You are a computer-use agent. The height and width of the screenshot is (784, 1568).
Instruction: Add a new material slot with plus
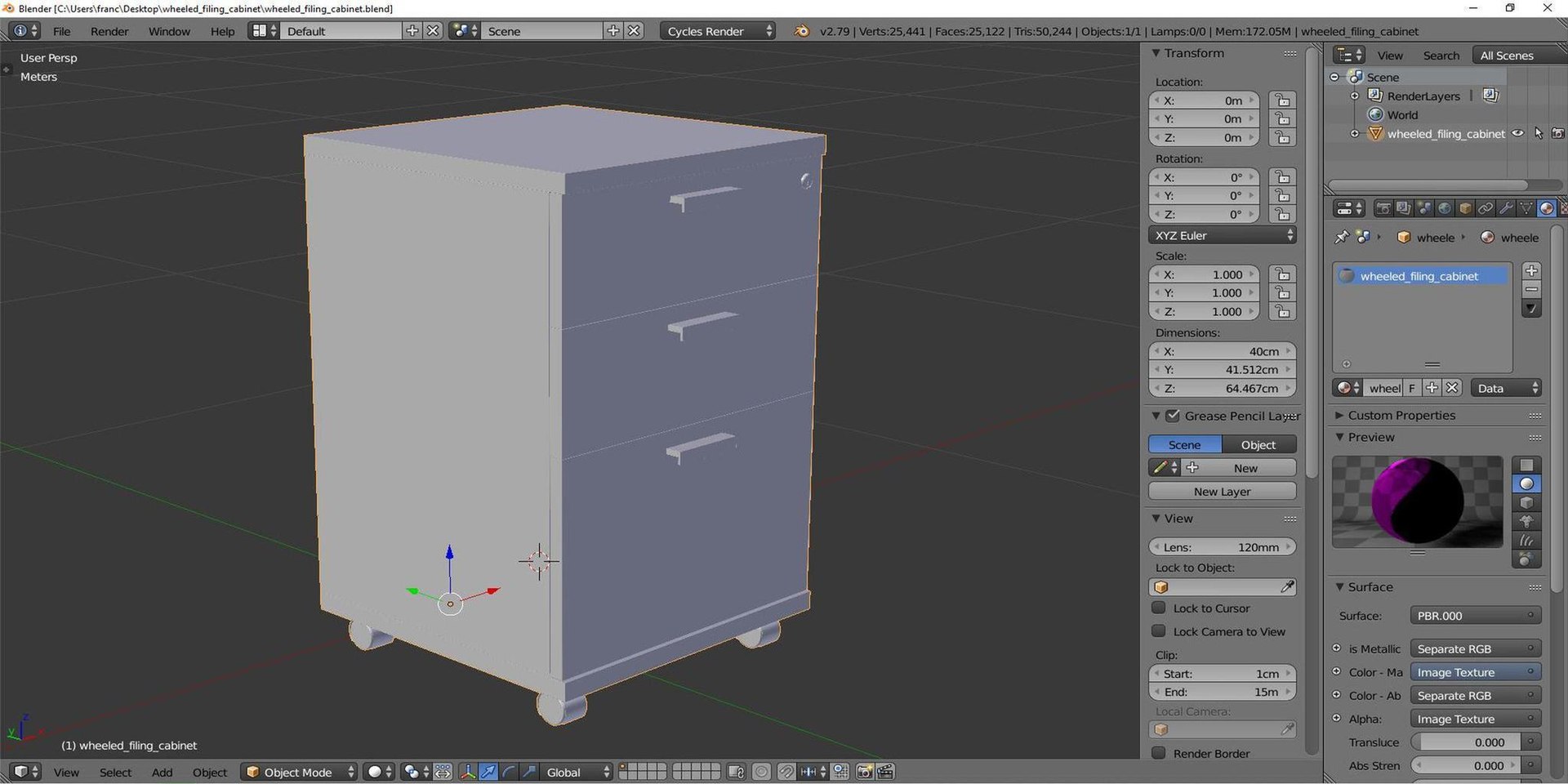(1531, 271)
